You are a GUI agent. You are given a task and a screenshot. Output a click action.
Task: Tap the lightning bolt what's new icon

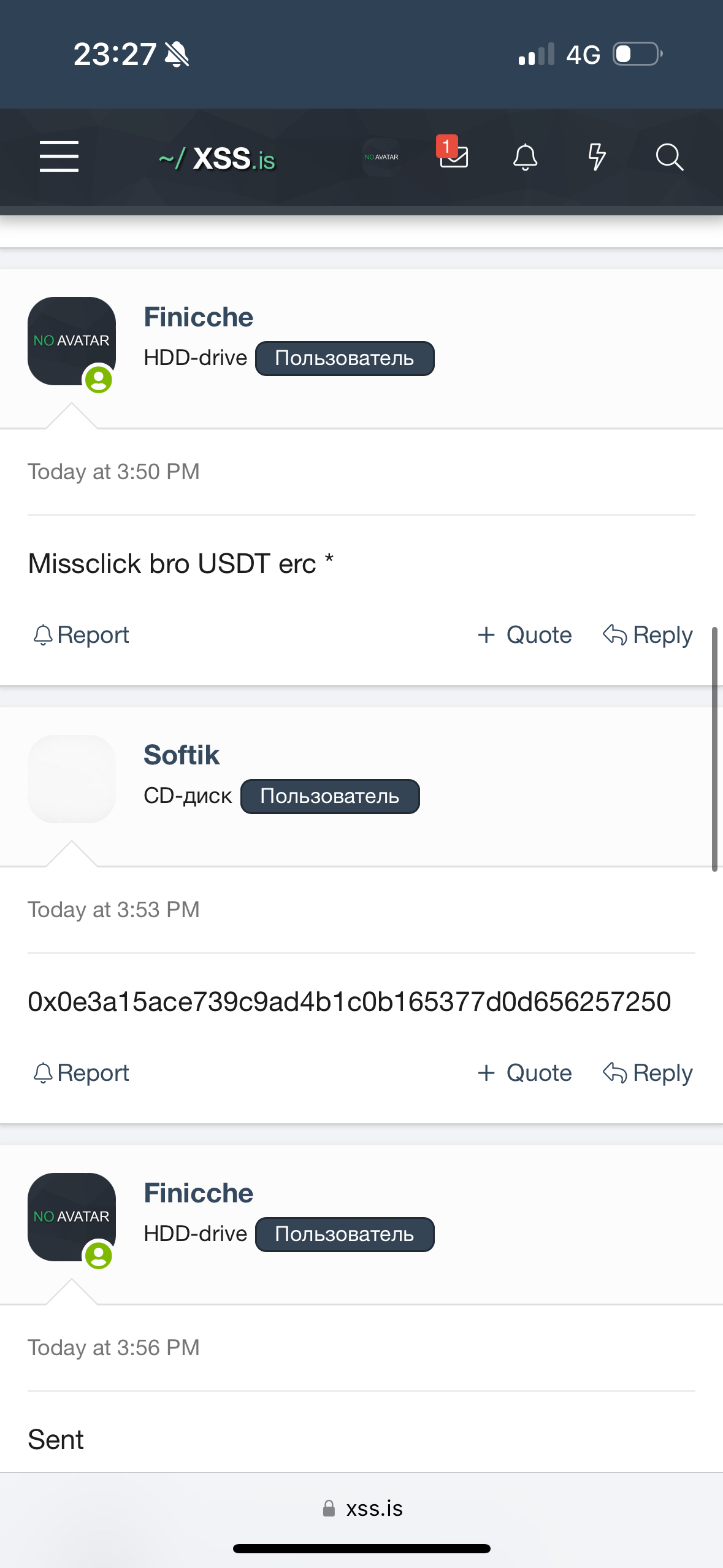click(x=597, y=157)
